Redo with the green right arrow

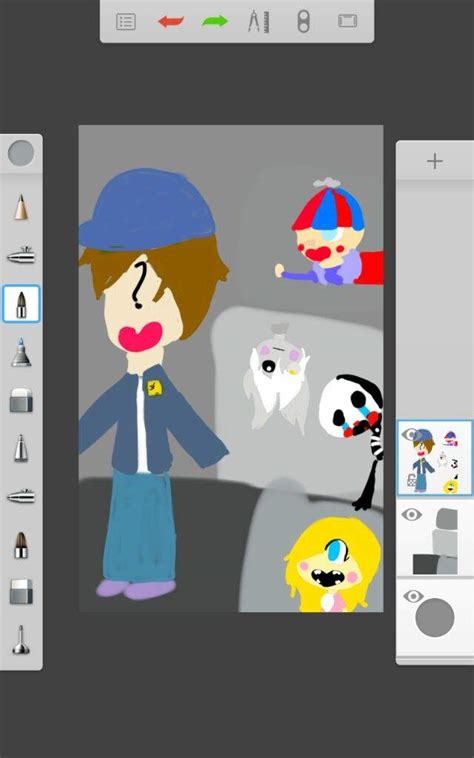click(215, 22)
